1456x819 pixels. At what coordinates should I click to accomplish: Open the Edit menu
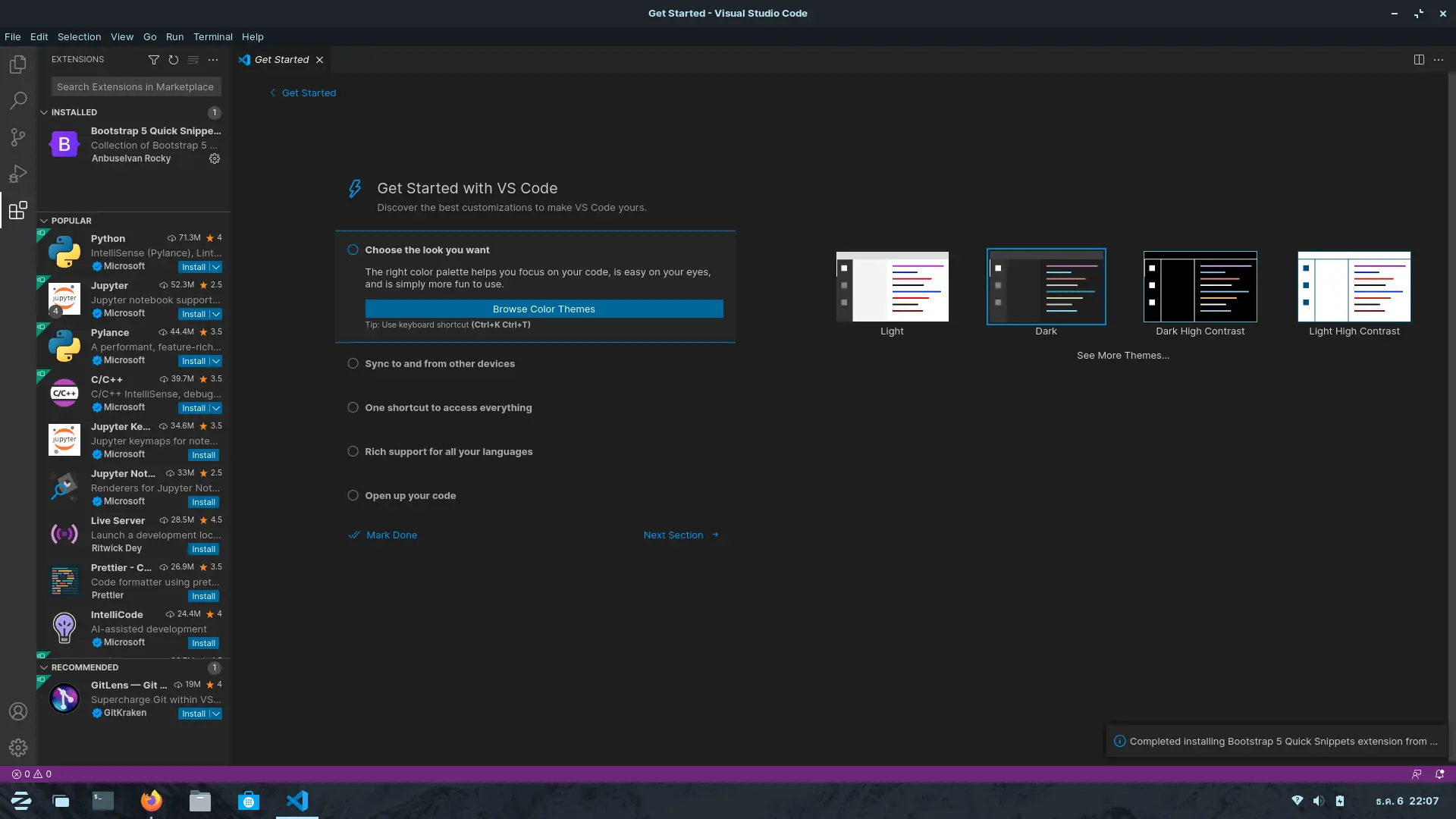39,36
